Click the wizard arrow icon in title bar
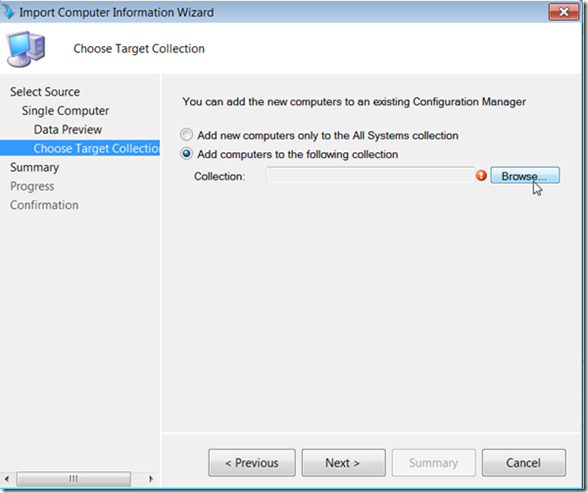The image size is (588, 493). point(8,12)
